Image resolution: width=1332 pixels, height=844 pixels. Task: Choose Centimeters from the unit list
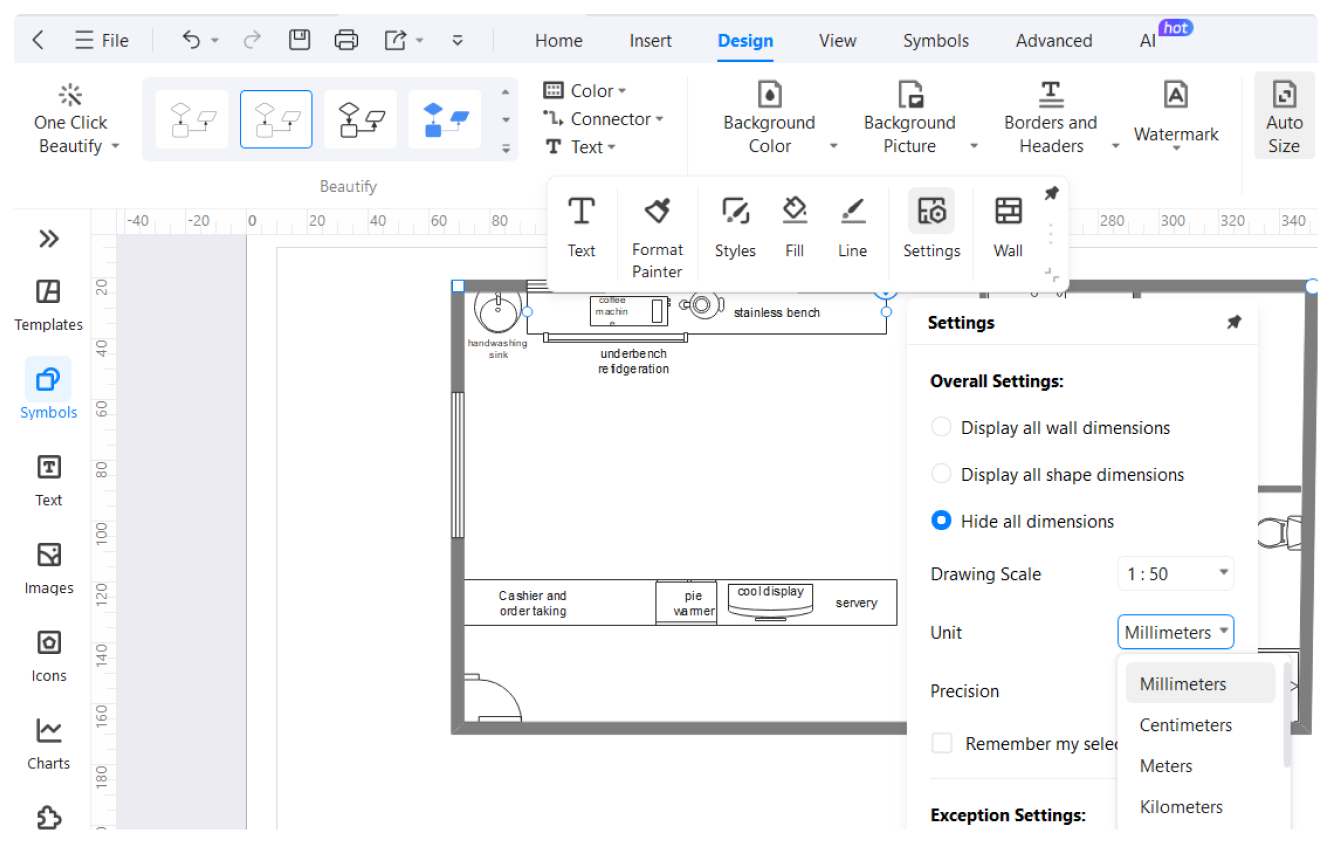(1200, 725)
